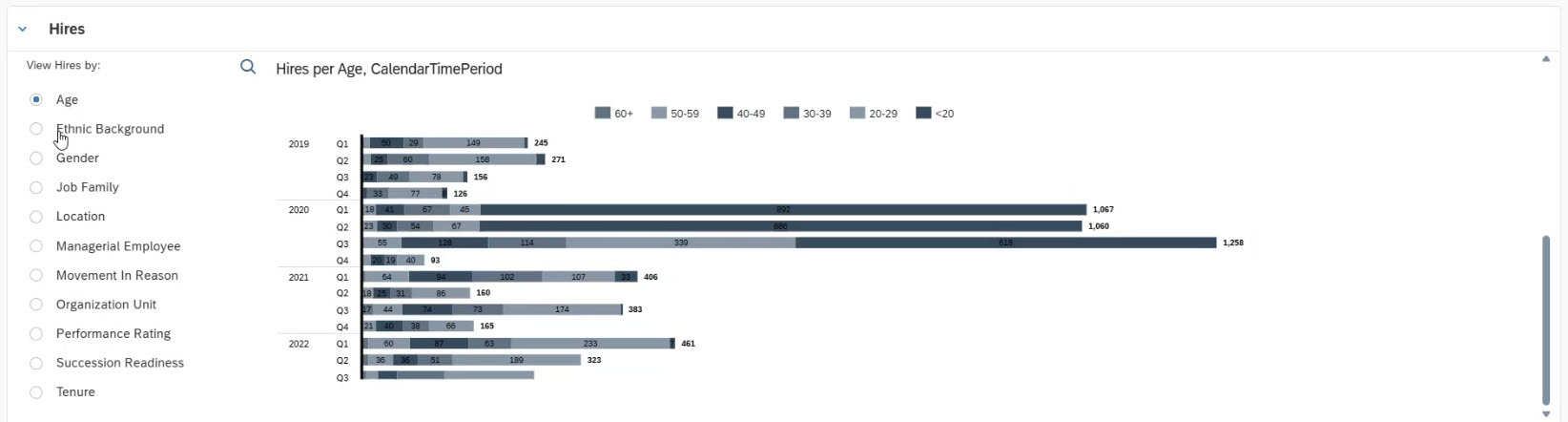The height and width of the screenshot is (422, 1568).
Task: Click the 618 segment in 2020 Q3 bar
Action: [1005, 243]
